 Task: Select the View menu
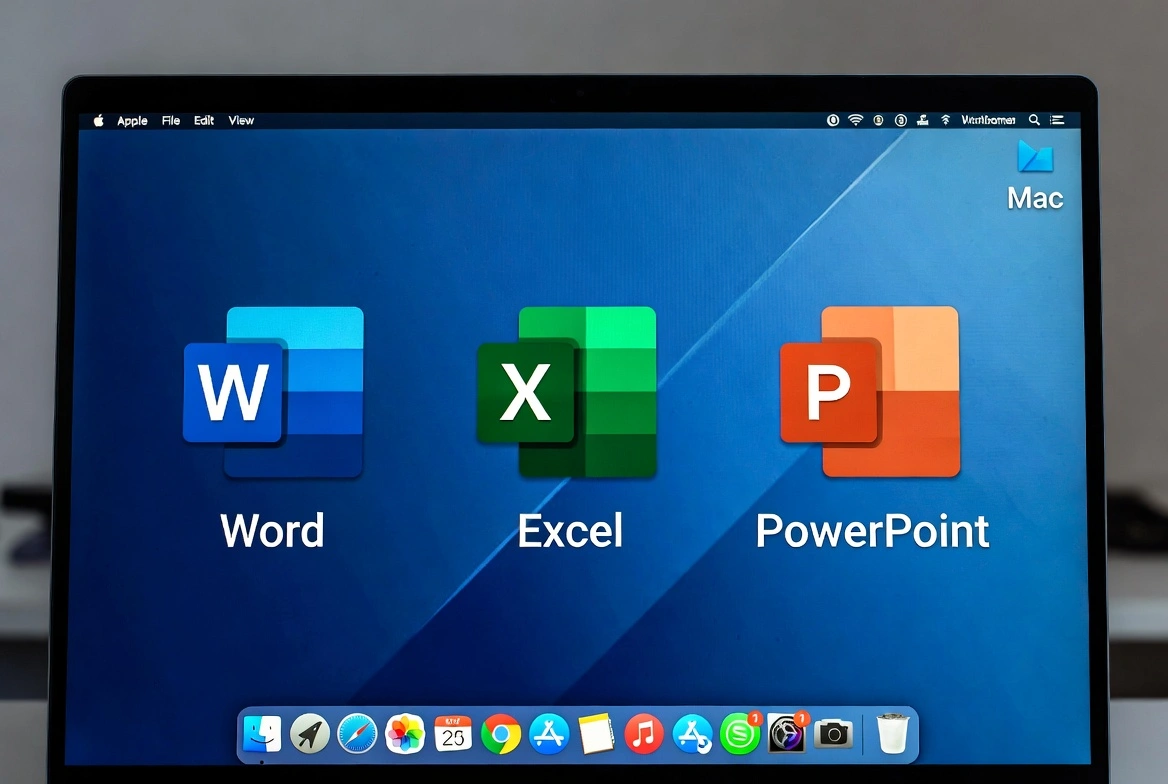pos(241,120)
